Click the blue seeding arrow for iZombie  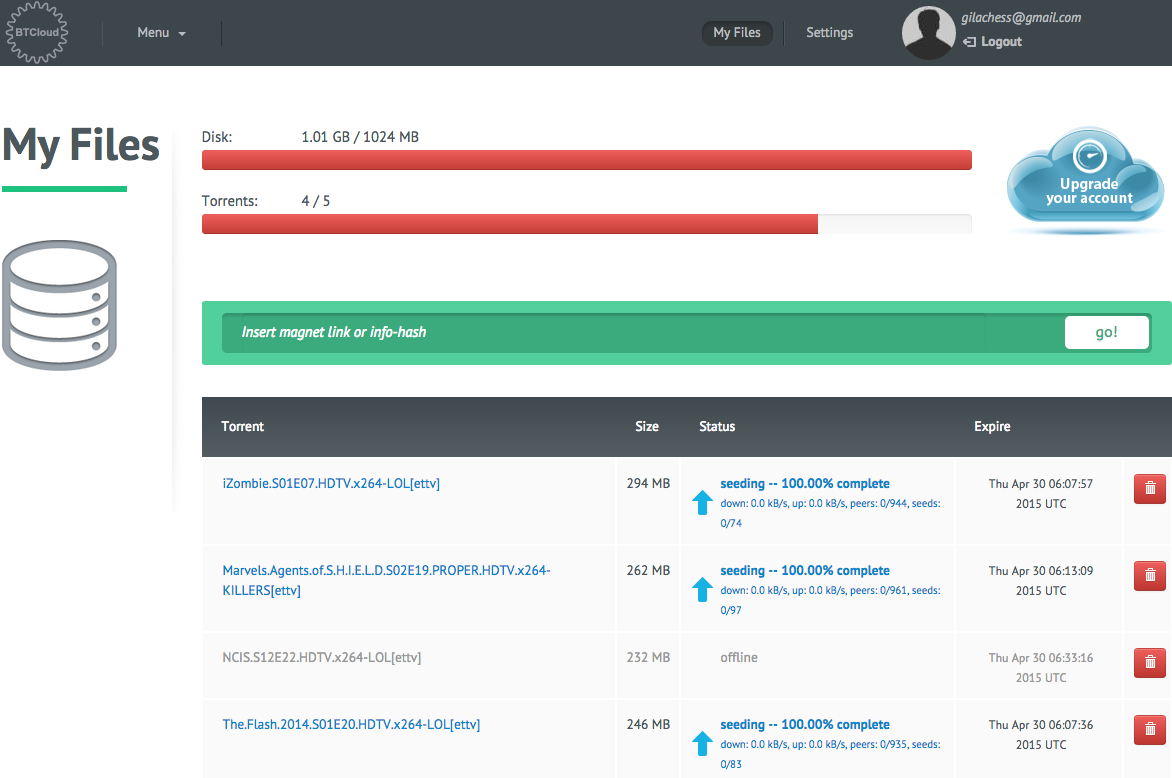point(702,502)
